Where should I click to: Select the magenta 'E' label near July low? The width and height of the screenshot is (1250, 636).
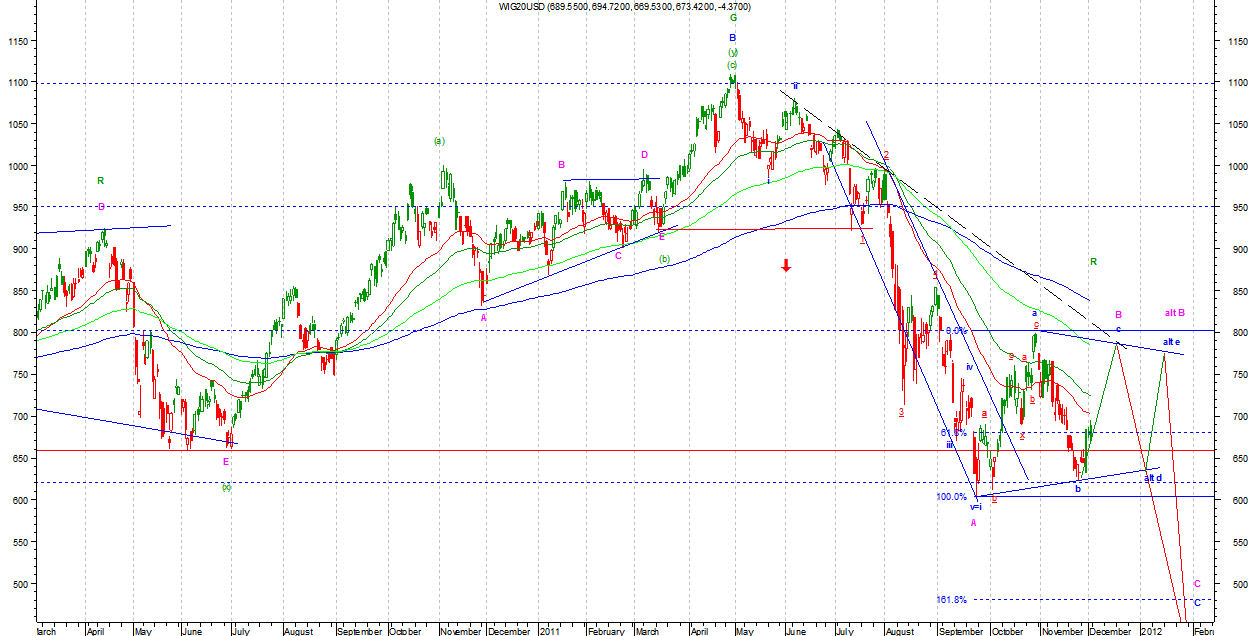pyautogui.click(x=226, y=461)
